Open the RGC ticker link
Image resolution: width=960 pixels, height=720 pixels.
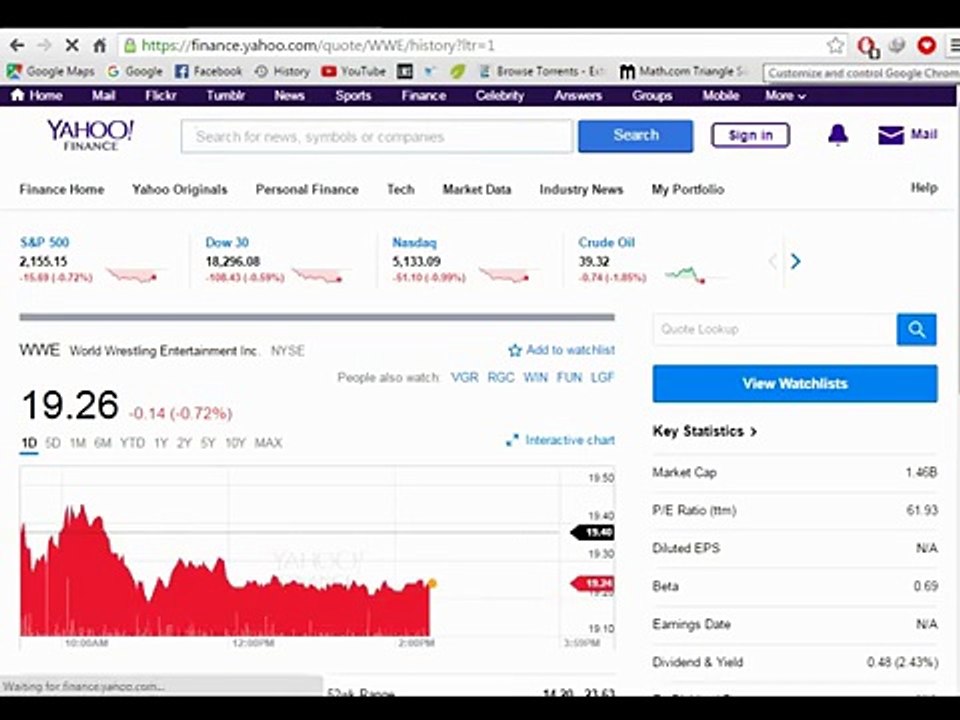tap(501, 377)
